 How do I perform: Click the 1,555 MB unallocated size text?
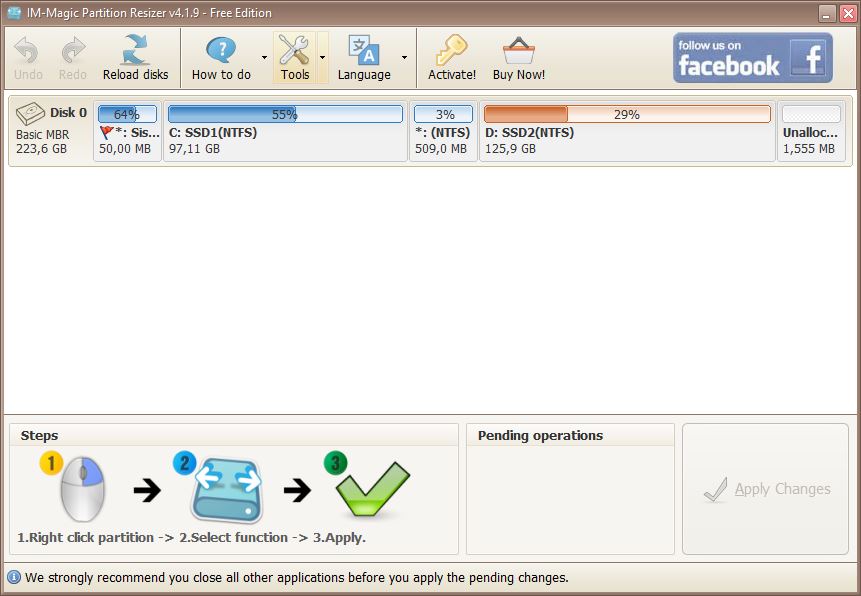[x=809, y=149]
